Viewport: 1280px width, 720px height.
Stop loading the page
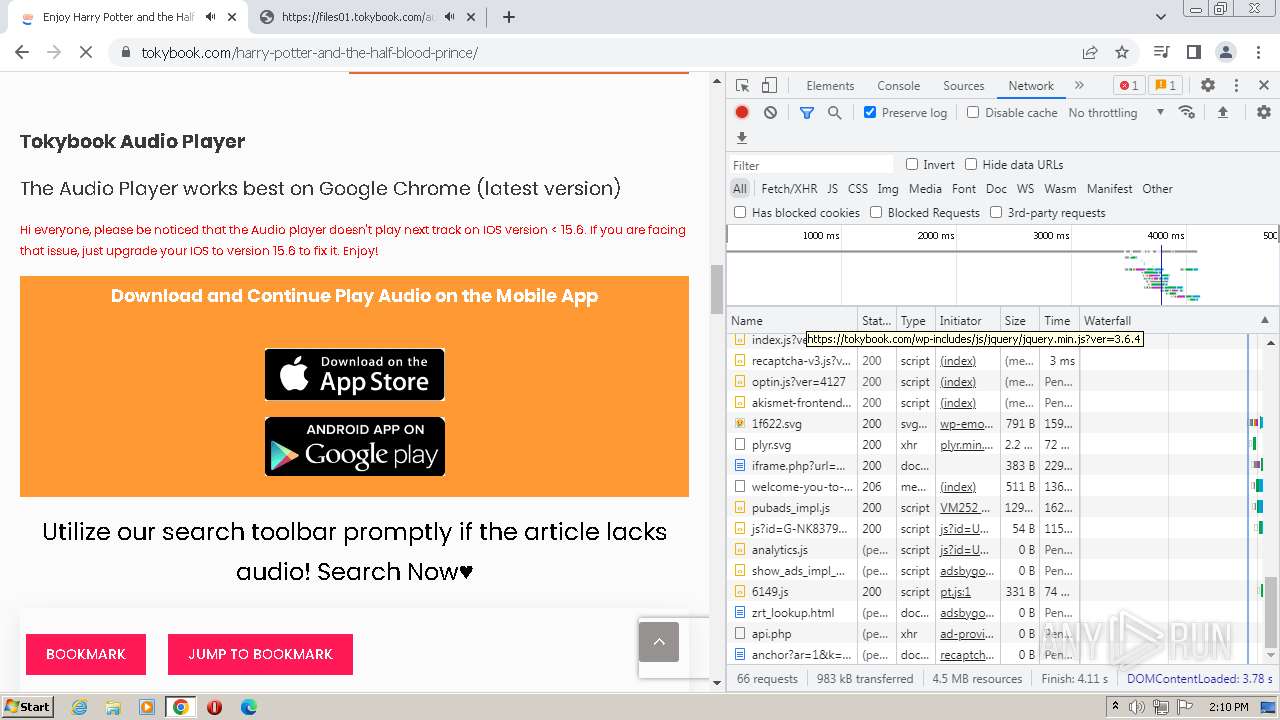click(86, 52)
